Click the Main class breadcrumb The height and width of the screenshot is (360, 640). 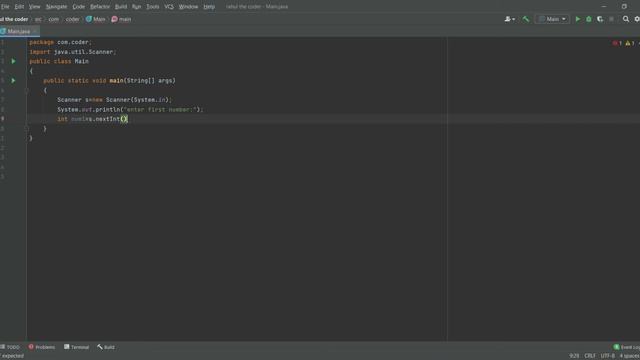[x=96, y=19]
